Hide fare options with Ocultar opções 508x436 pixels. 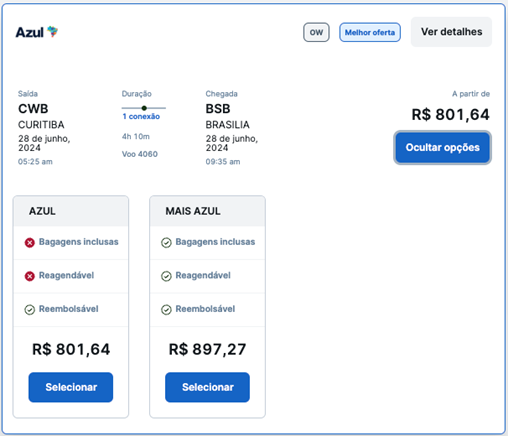click(x=442, y=147)
